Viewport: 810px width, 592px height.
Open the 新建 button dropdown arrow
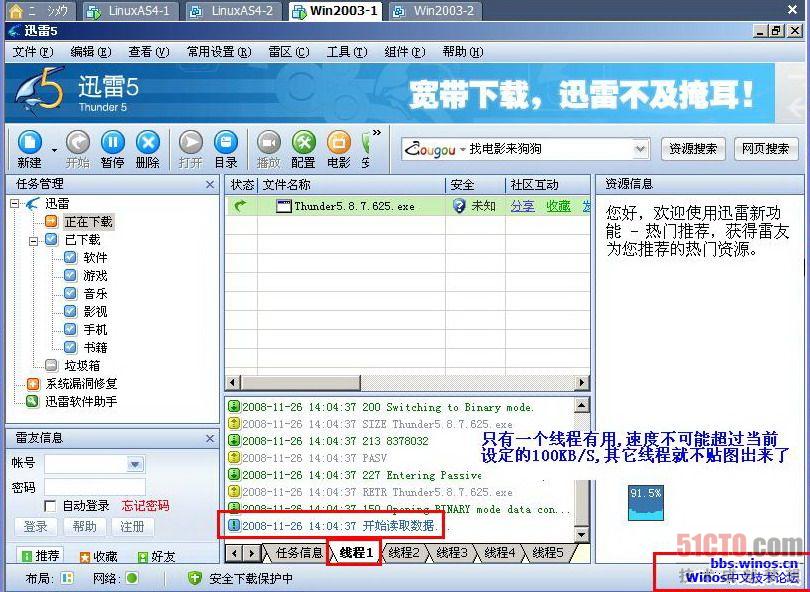point(54,150)
